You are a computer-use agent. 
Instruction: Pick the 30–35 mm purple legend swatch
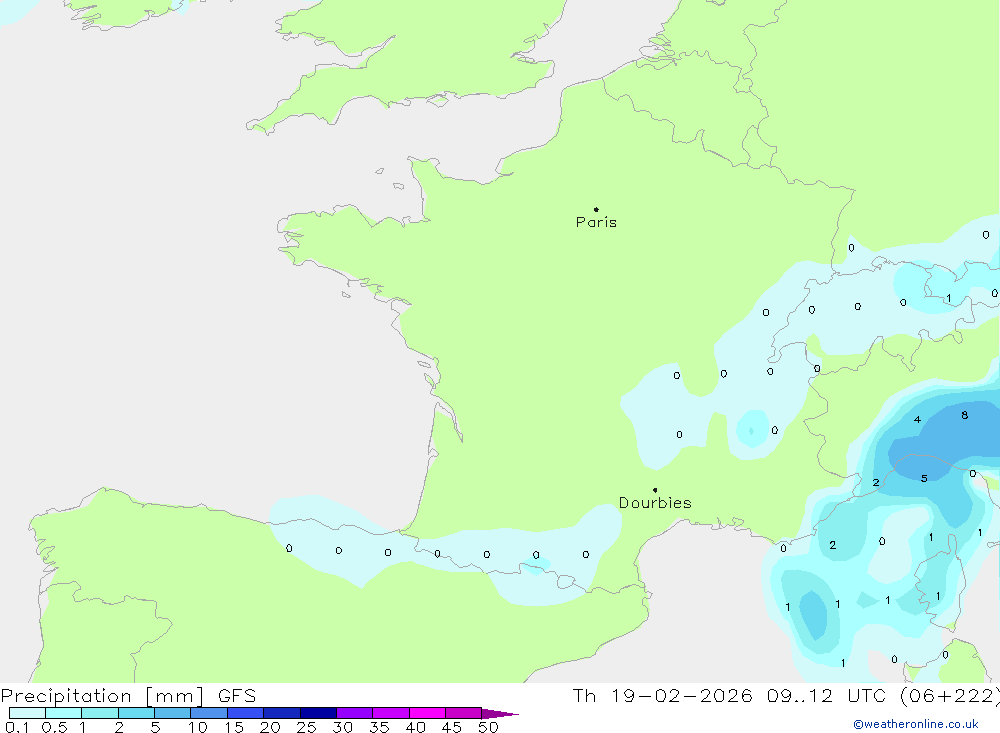tap(355, 713)
